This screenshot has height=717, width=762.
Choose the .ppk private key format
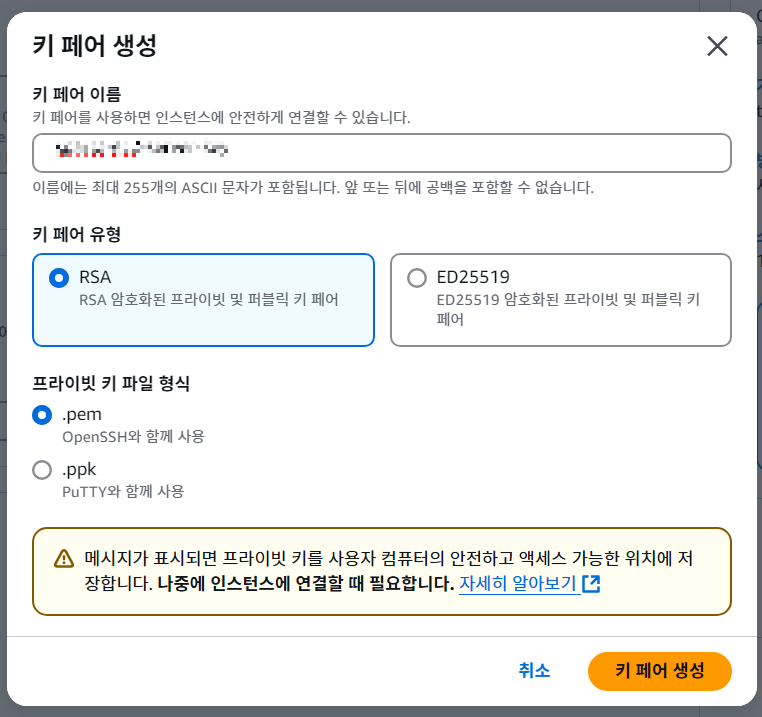click(x=42, y=470)
